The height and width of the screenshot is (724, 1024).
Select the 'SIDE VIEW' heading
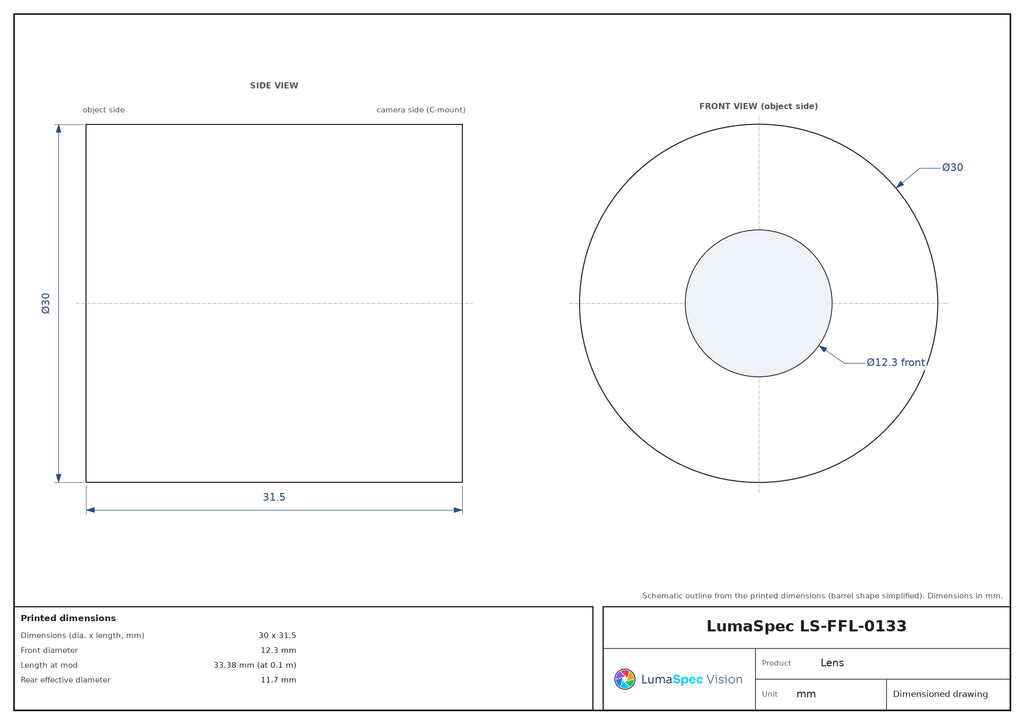pyautogui.click(x=274, y=86)
